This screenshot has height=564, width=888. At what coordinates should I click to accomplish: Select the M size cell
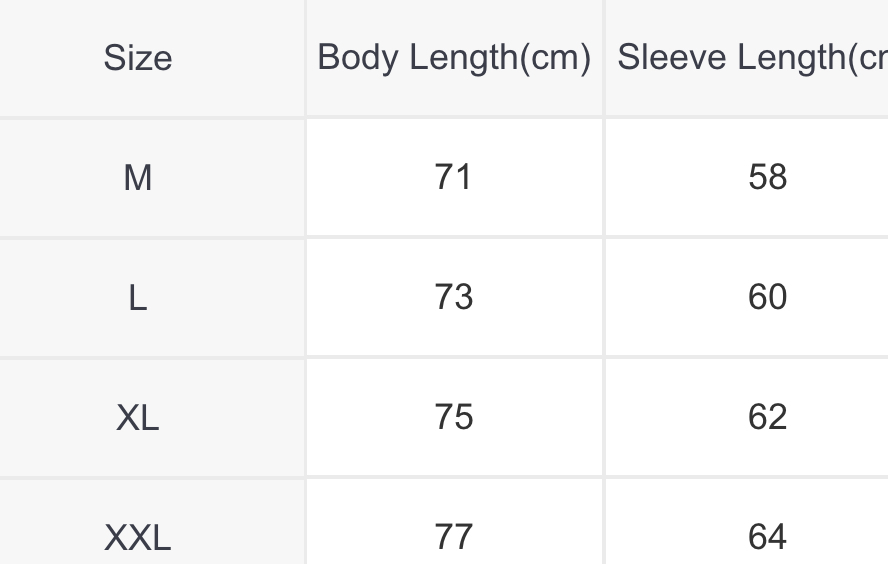point(138,177)
